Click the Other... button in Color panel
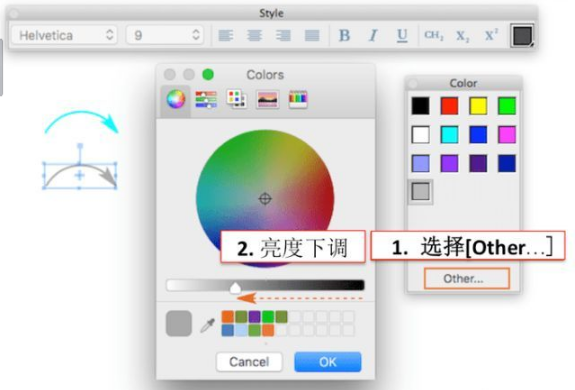 point(467,279)
